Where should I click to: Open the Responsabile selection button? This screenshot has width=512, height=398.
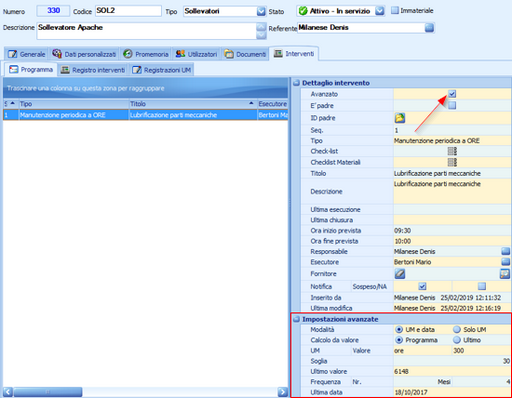coord(506,251)
